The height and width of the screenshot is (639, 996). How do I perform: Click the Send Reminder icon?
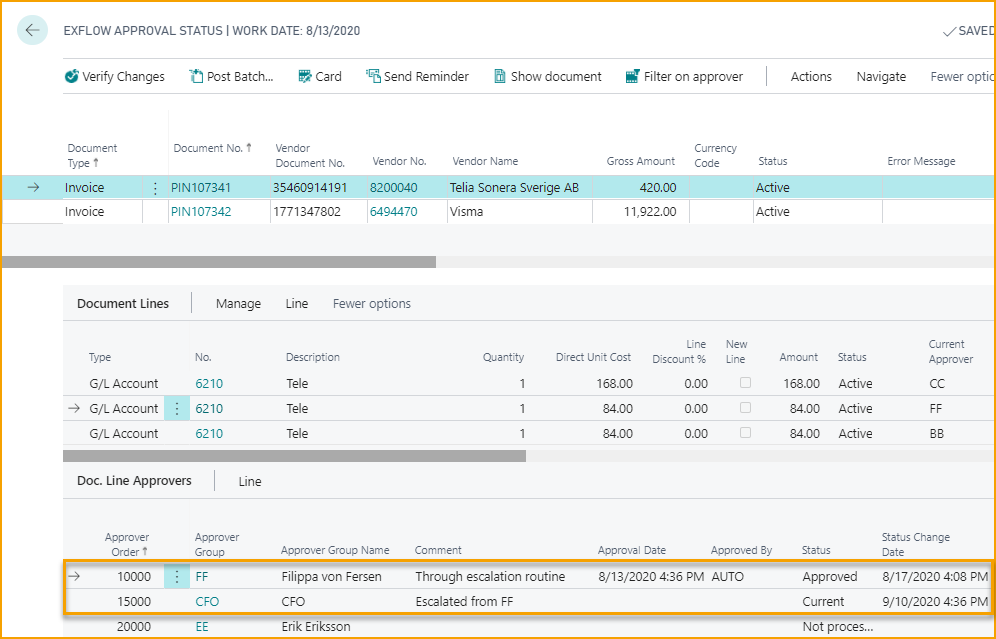pyautogui.click(x=374, y=77)
